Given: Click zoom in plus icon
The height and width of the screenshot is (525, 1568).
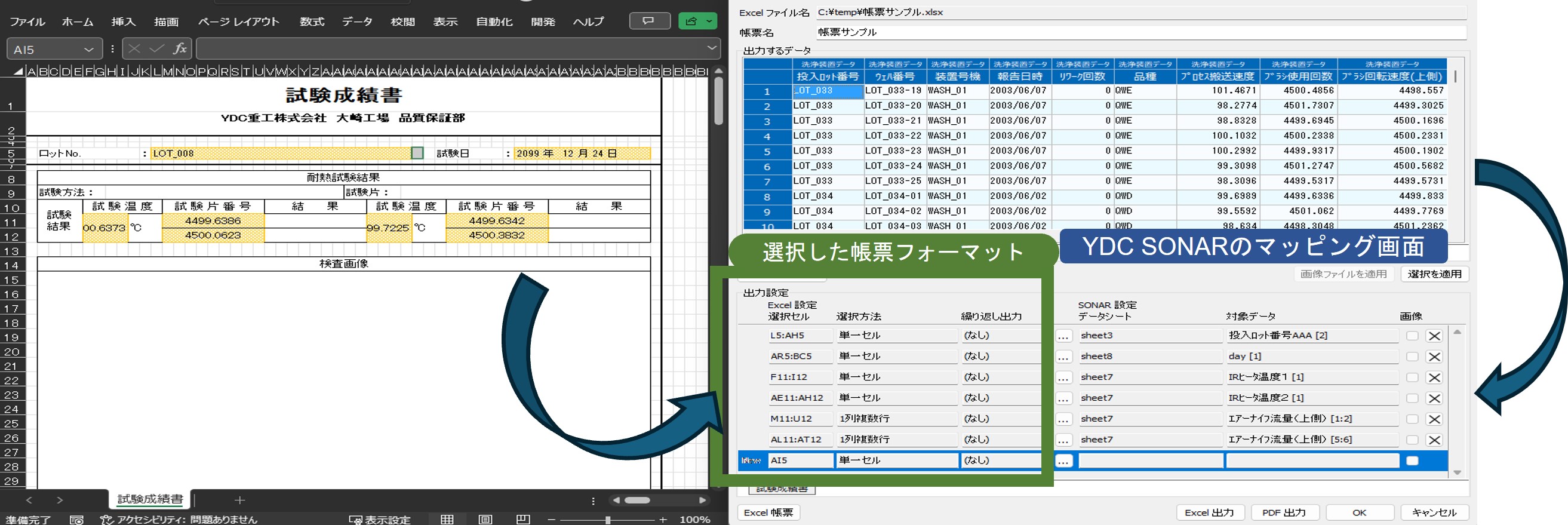Looking at the screenshot, I should pyautogui.click(x=663, y=520).
